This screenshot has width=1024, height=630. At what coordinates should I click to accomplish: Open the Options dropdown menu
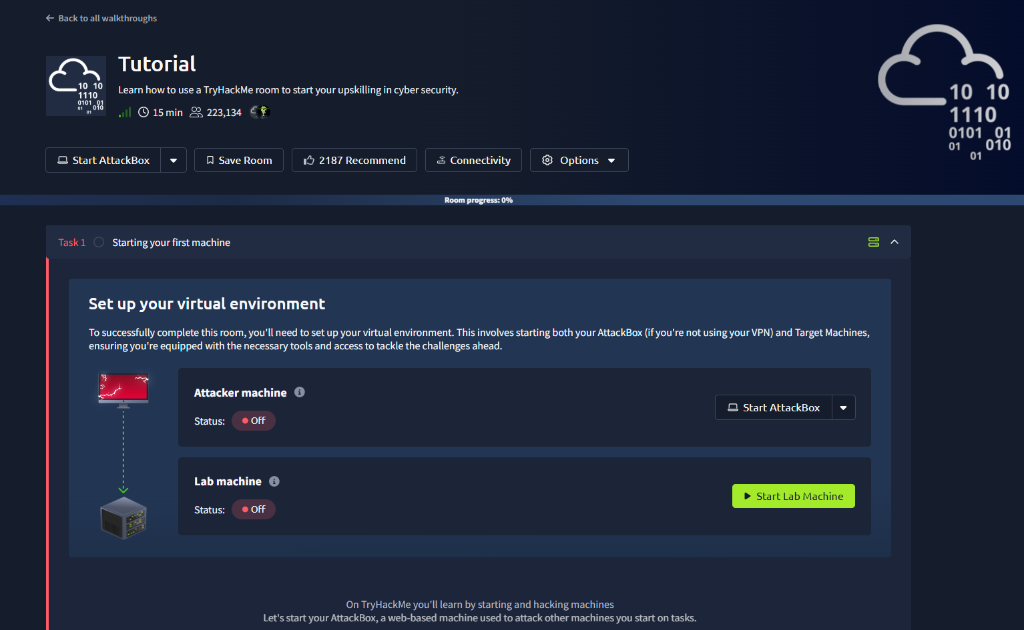click(x=579, y=160)
